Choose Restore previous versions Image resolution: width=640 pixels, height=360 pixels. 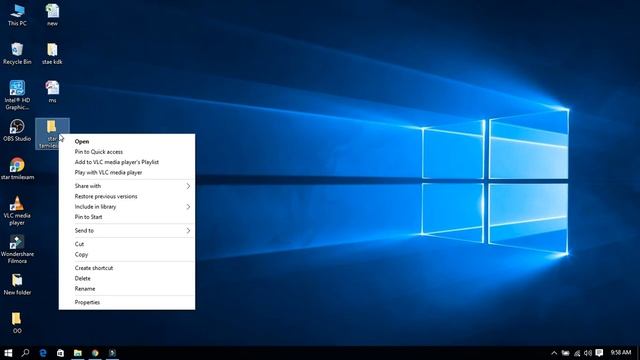[x=127, y=196]
